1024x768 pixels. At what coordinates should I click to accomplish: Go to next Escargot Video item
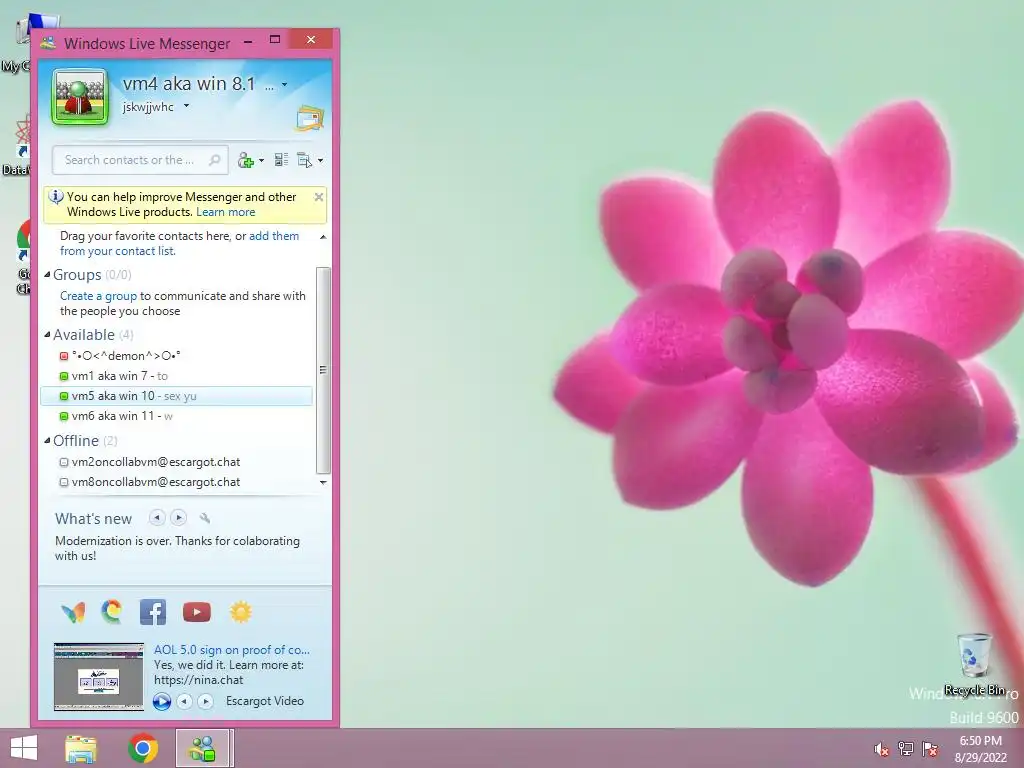(205, 701)
